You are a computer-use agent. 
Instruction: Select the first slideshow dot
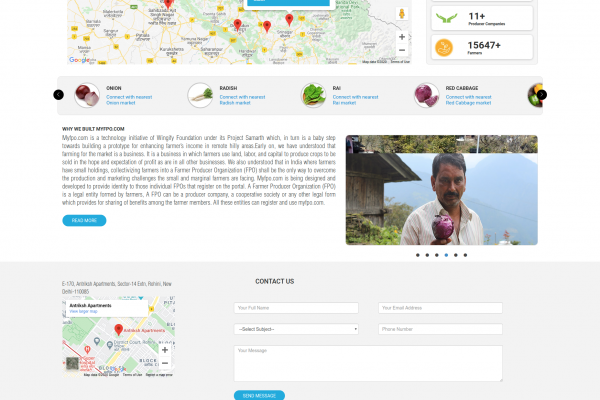tap(417, 255)
